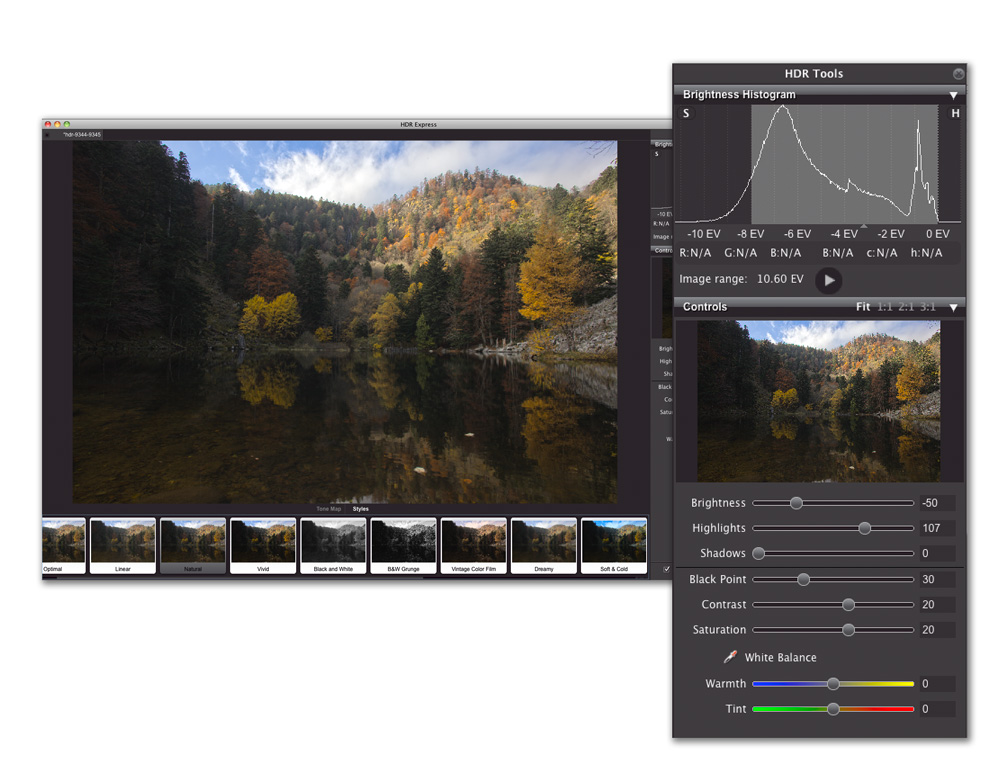Viewport: 1000px width, 775px height.
Task: Click the S shadows clipping indicator
Action: (686, 113)
